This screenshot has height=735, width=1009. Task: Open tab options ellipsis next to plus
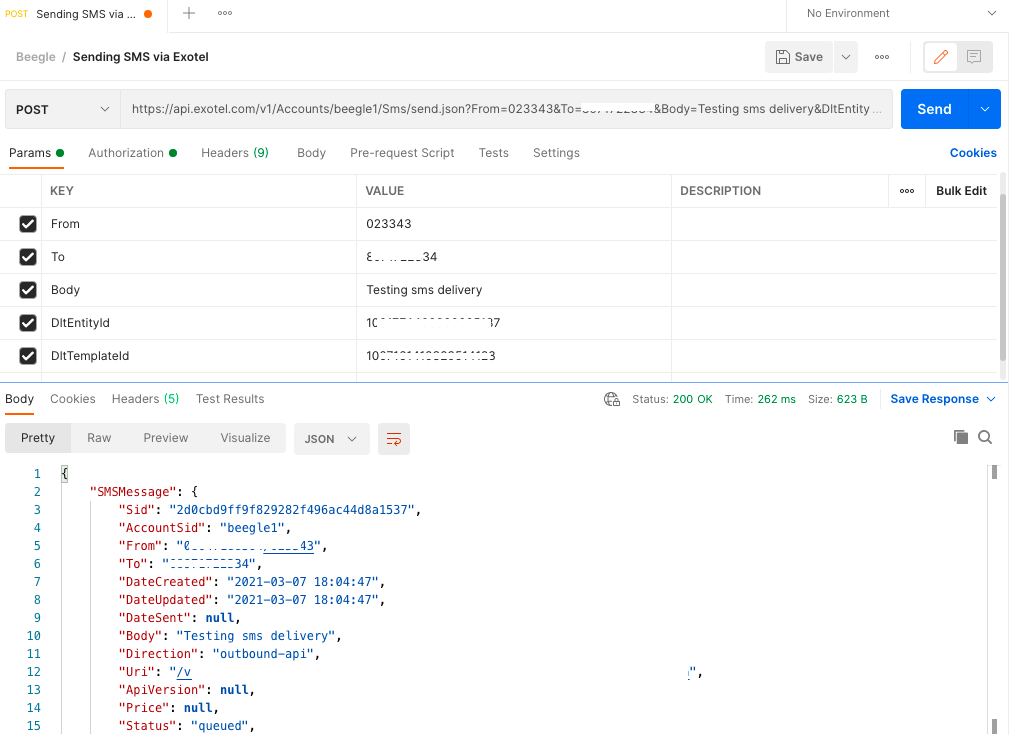pos(225,13)
